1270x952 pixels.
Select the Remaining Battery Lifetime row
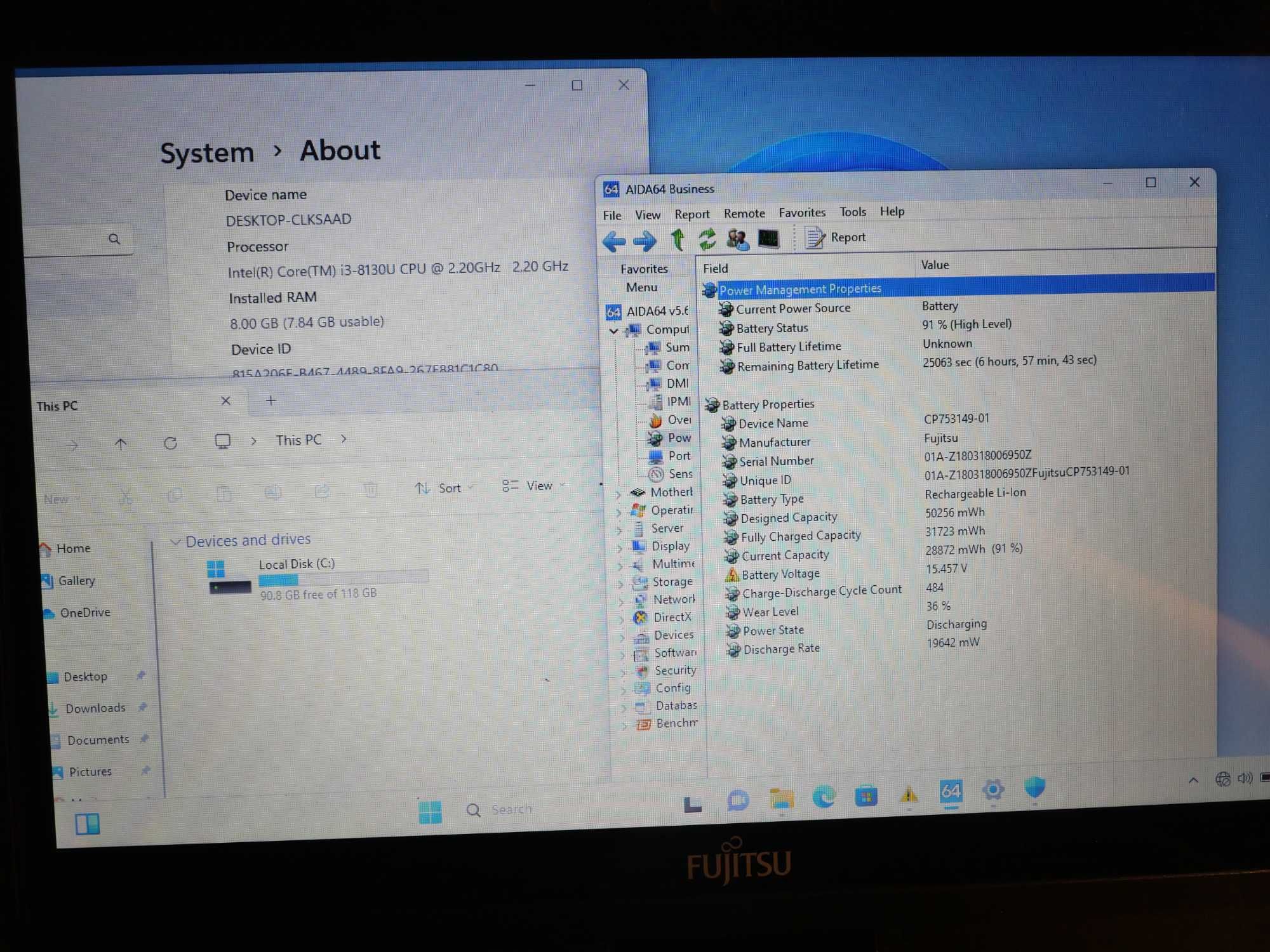pos(908,363)
